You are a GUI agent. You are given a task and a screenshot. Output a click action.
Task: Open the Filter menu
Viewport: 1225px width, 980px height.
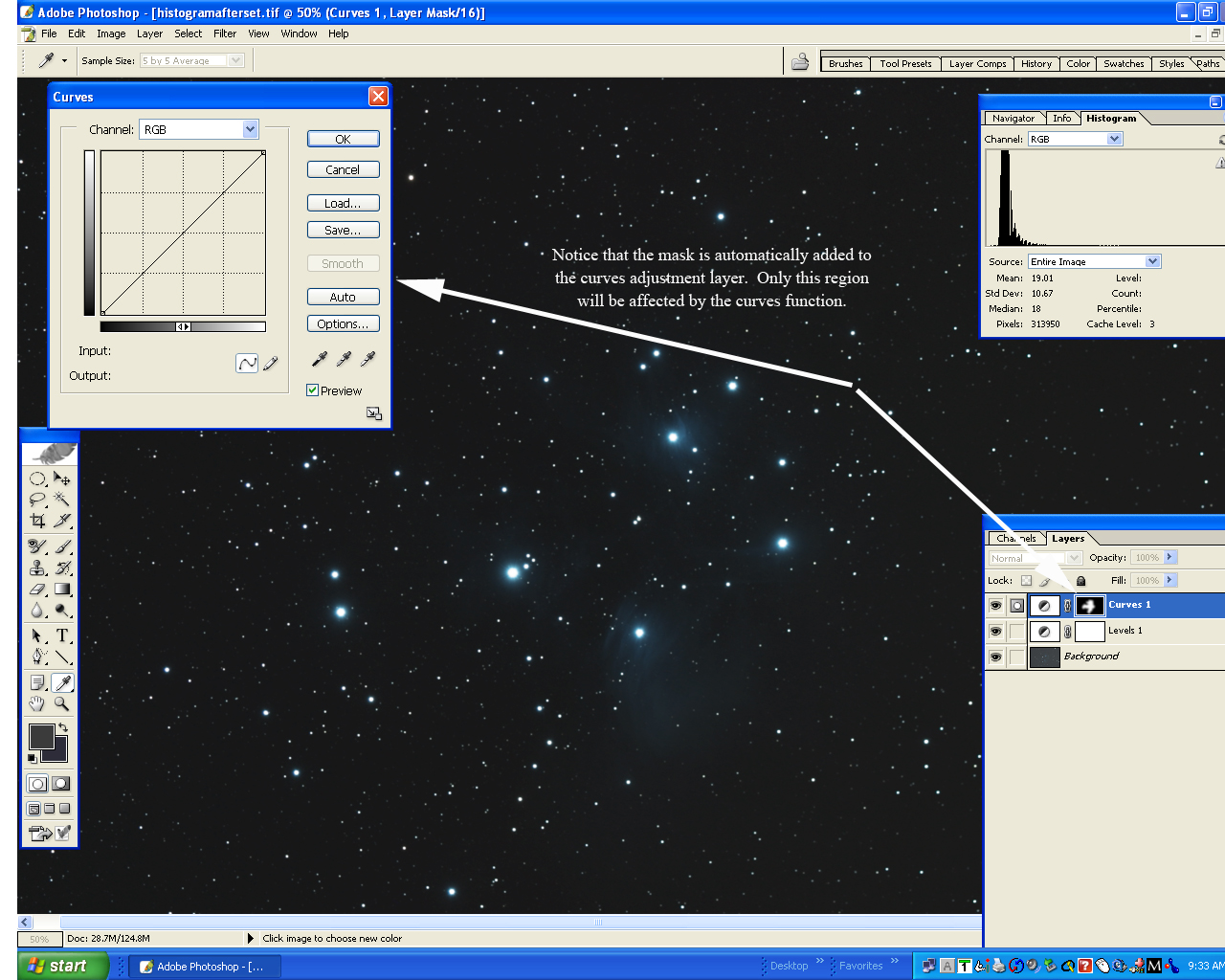[x=225, y=33]
